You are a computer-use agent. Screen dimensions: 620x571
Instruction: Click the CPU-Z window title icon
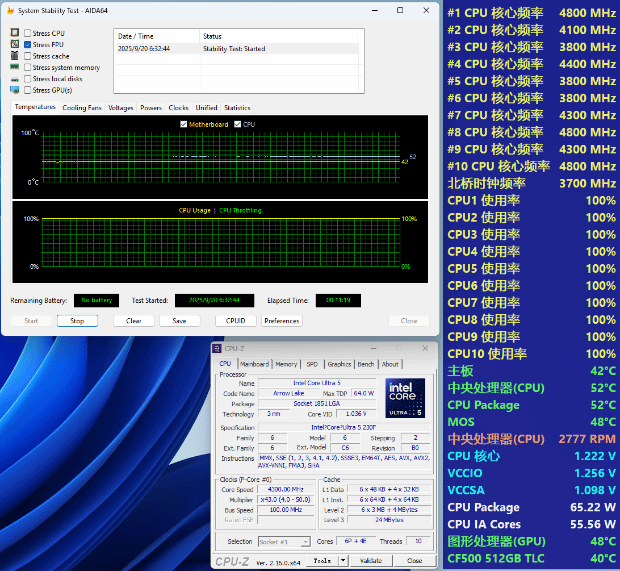217,348
